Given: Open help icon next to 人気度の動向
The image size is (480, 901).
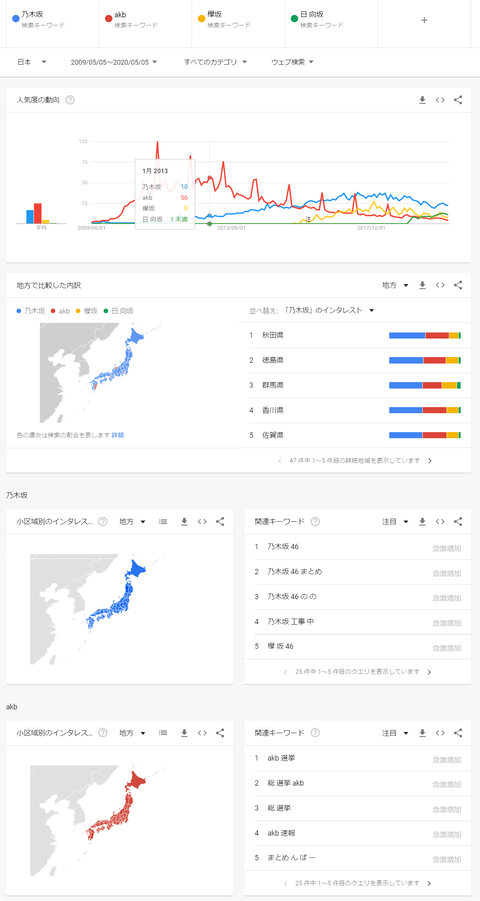Looking at the screenshot, I should click(70, 100).
